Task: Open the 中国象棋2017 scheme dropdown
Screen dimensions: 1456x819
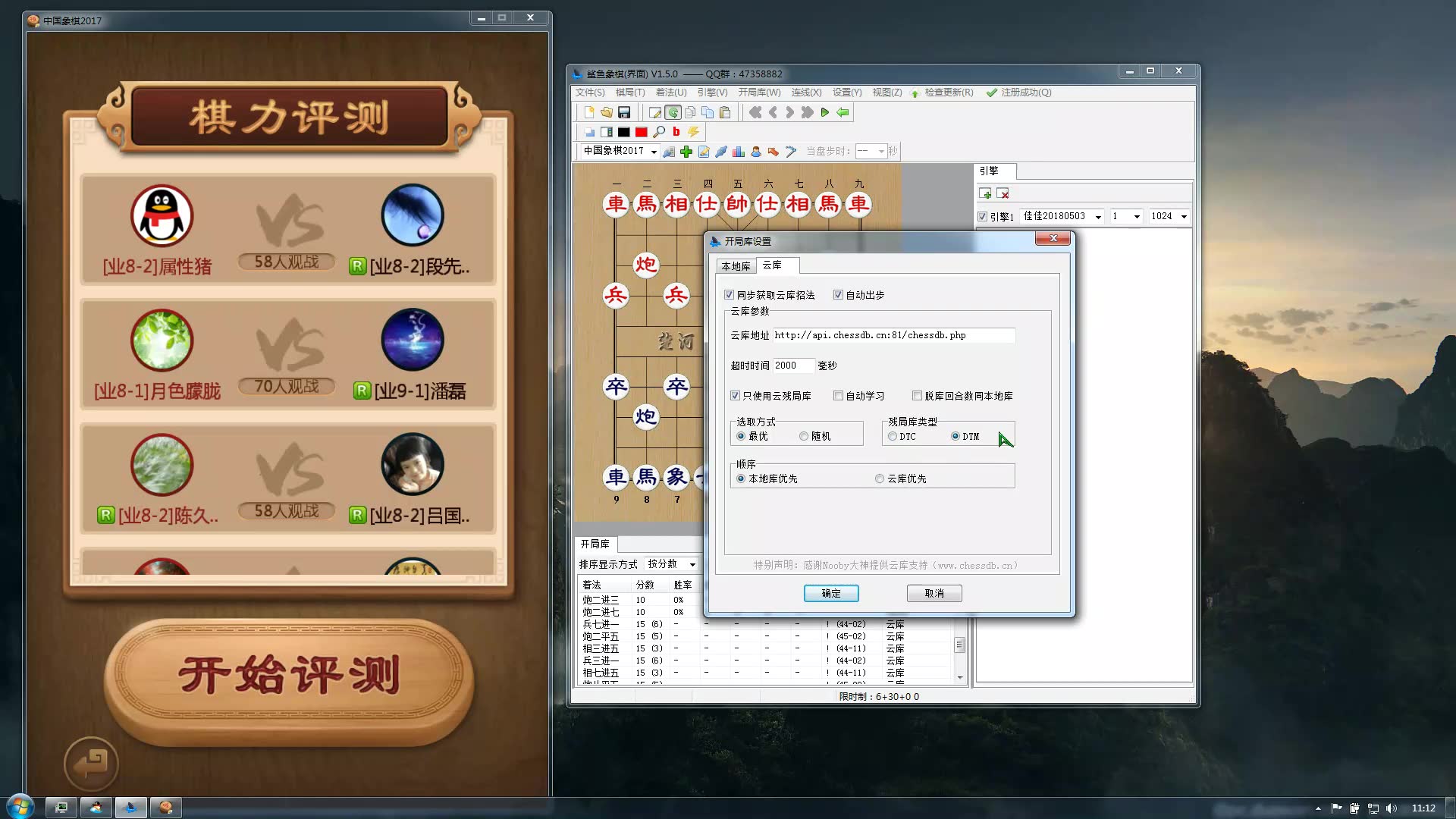Action: 654,152
